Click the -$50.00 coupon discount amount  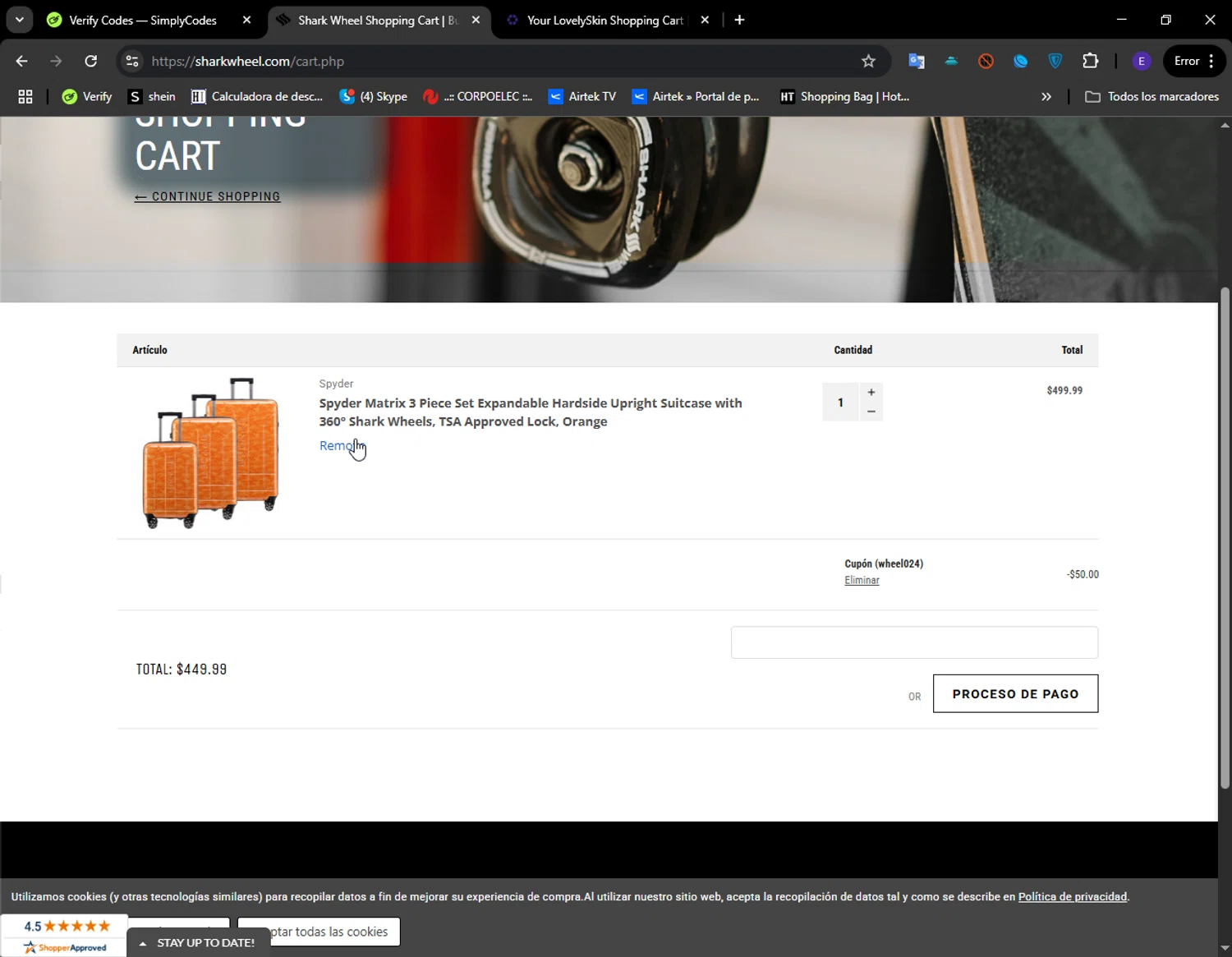(1083, 574)
